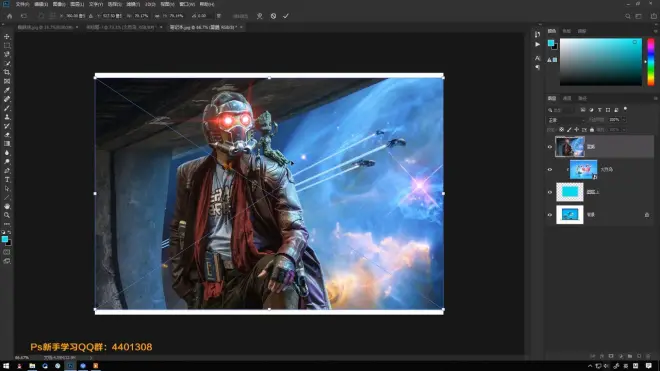
Task: Select the Pen tool
Action: 7,171
